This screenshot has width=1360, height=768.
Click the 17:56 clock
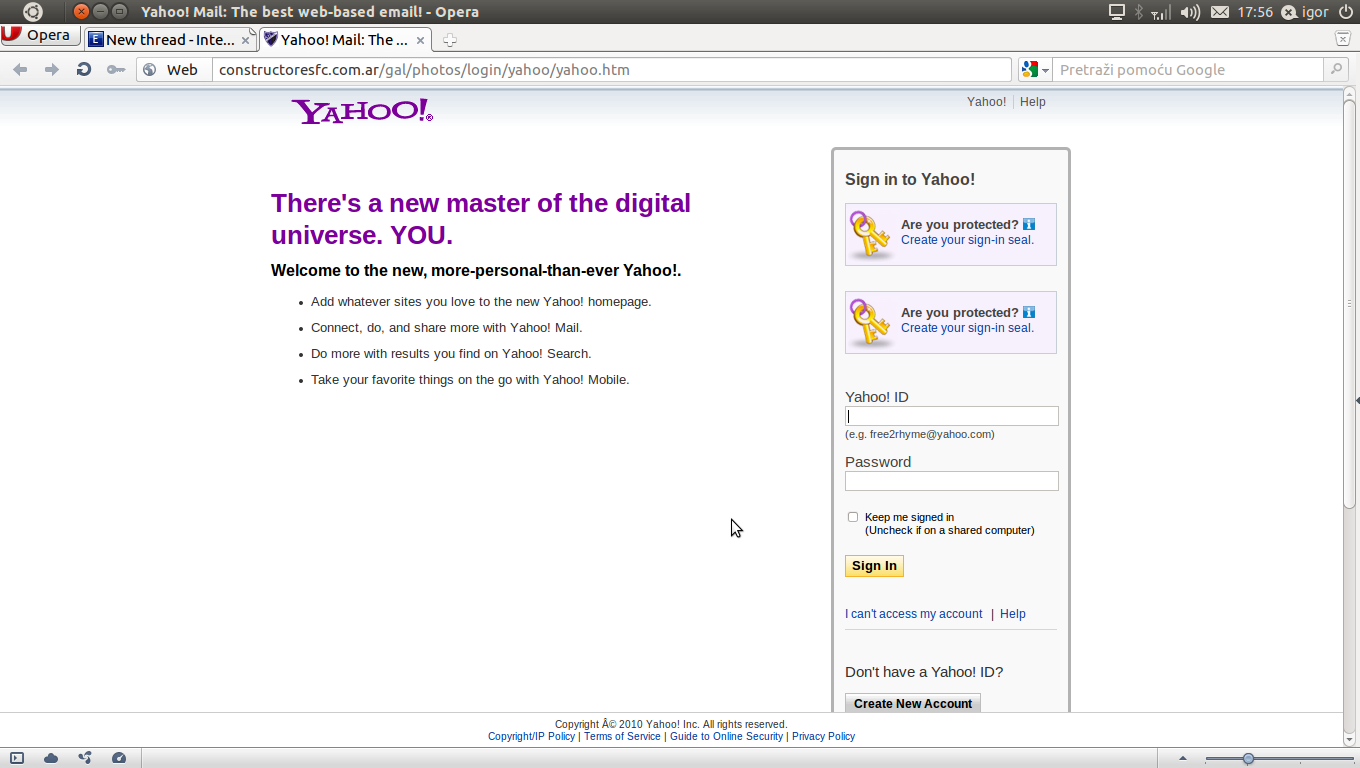click(1255, 12)
